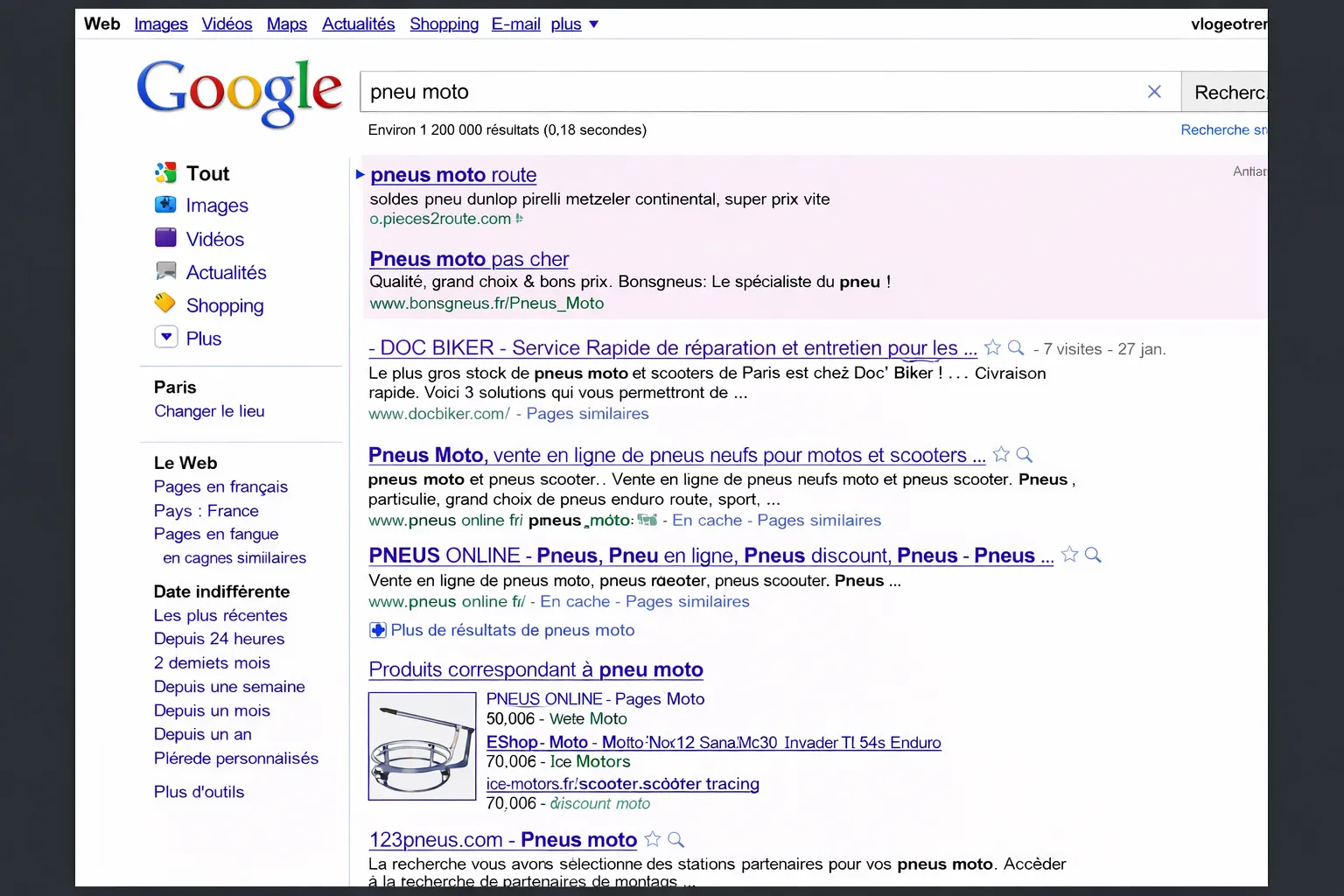Open E-mail in top navigation
The image size is (1344, 896).
[516, 24]
